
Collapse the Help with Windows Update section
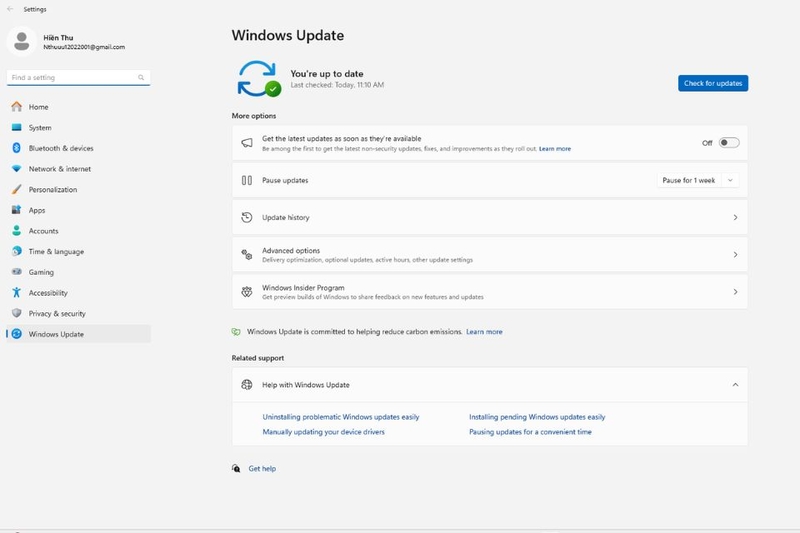[x=735, y=385]
